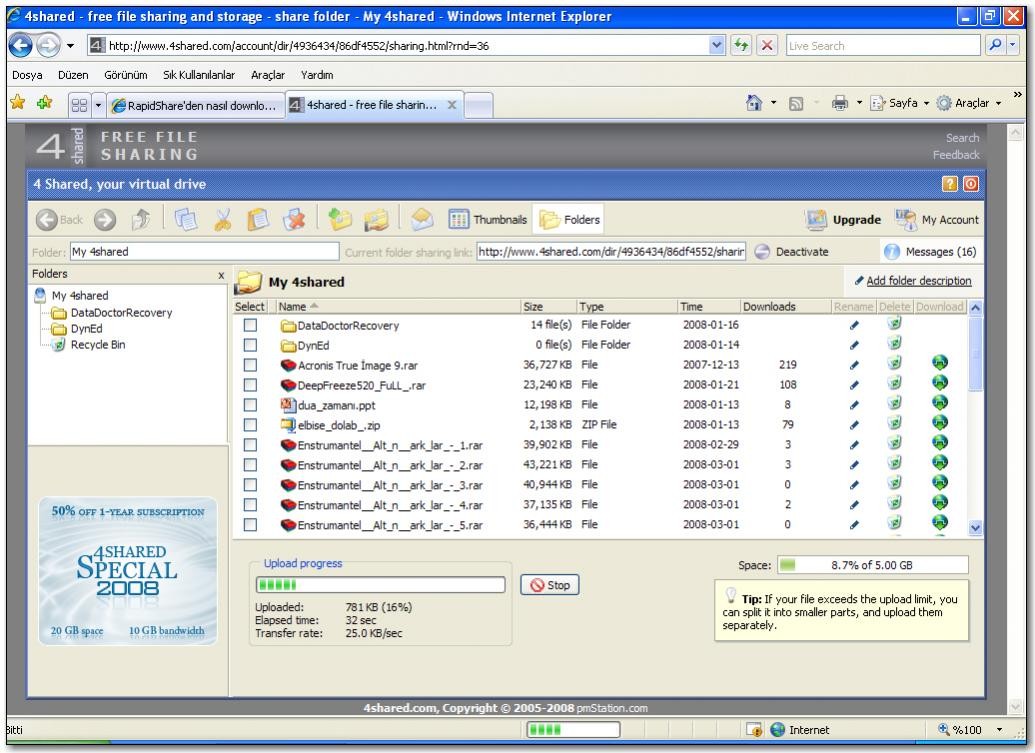Open the browser address bar dropdown arrow
Viewport: 1035px width, 753px height.
click(x=714, y=46)
